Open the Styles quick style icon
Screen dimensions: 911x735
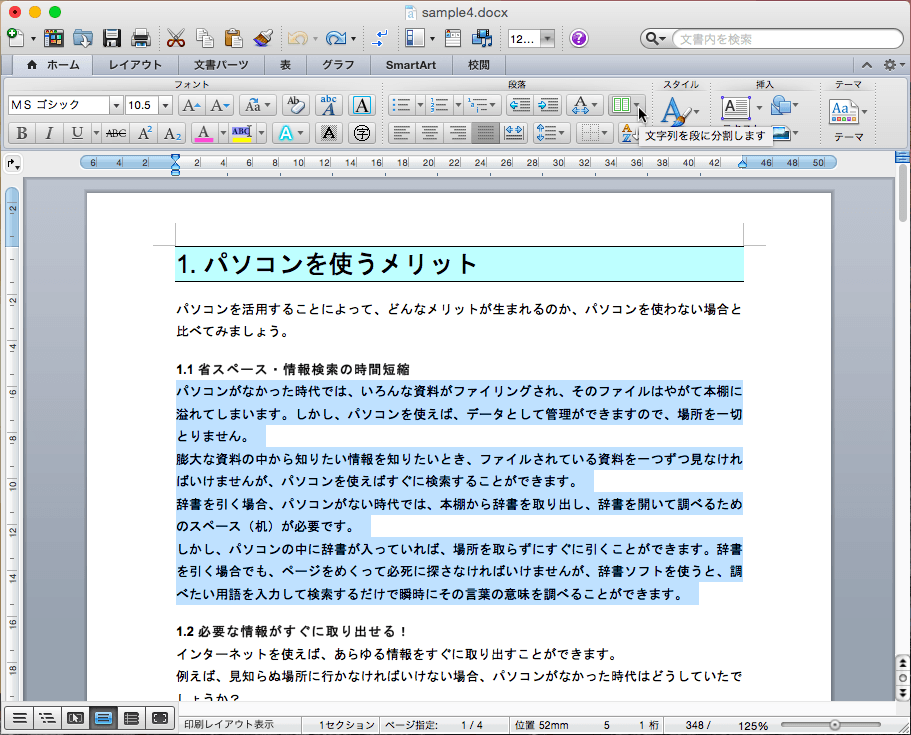676,111
